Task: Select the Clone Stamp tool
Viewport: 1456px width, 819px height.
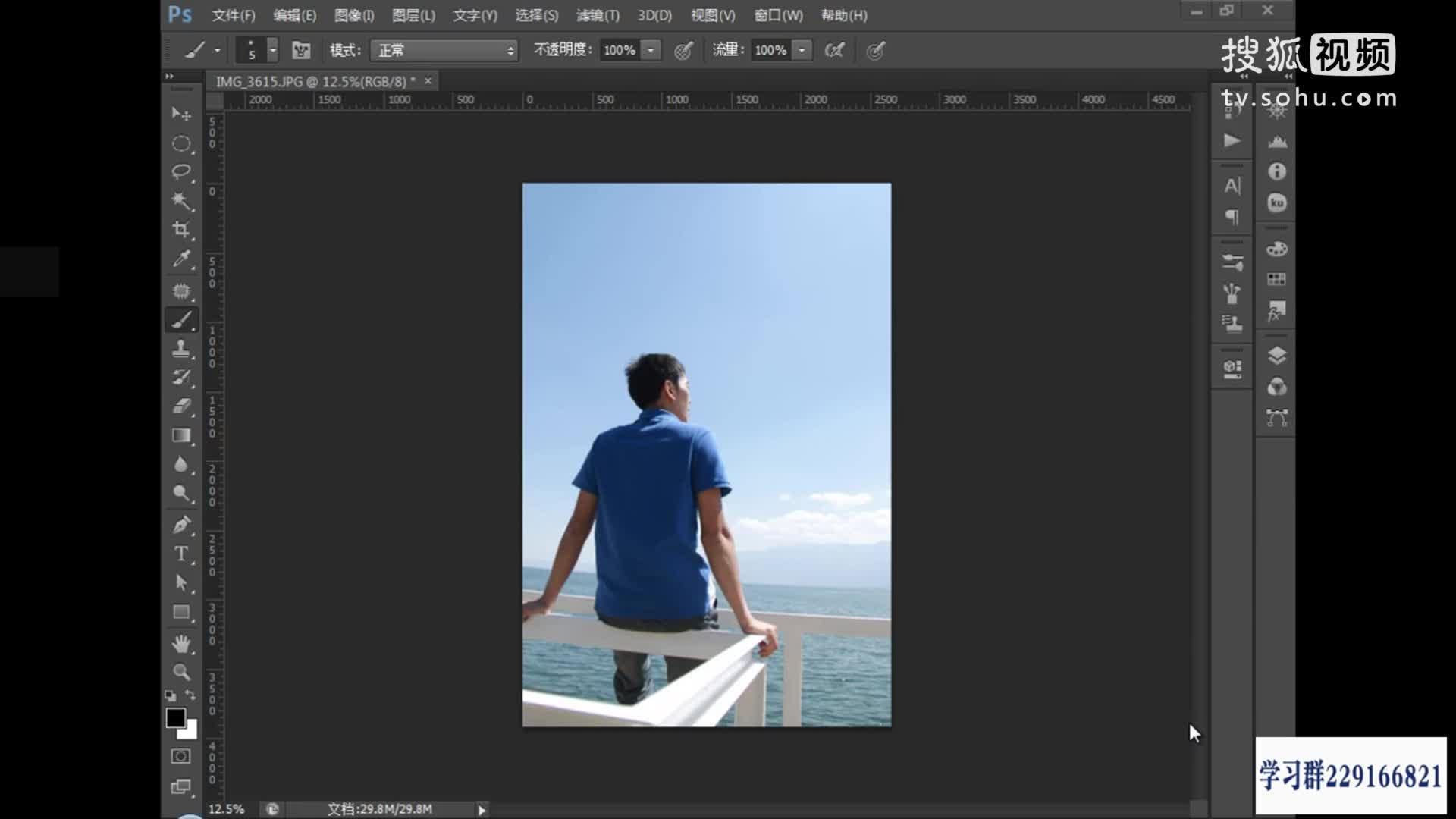Action: tap(181, 348)
